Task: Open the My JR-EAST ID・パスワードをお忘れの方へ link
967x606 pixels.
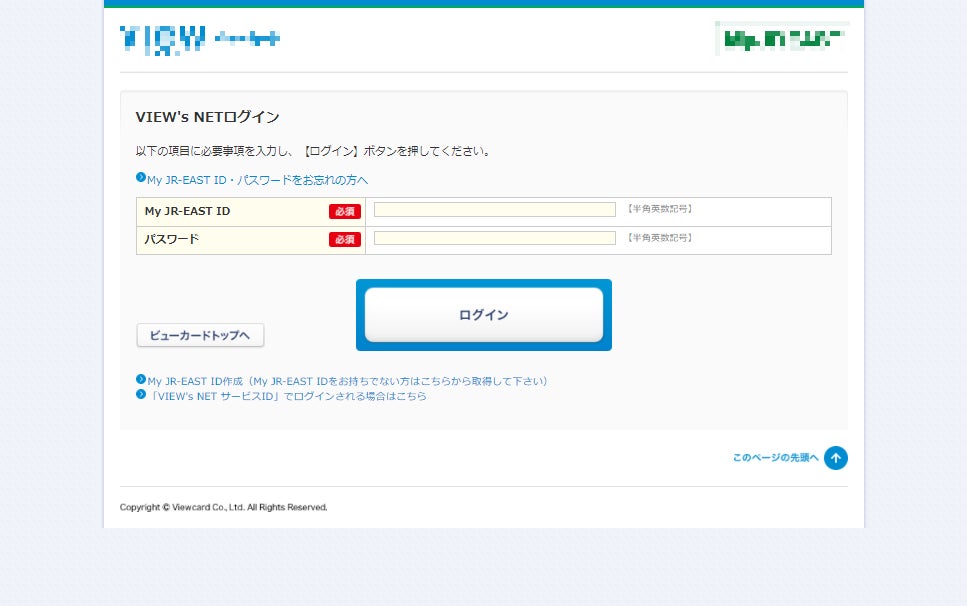Action: (257, 180)
